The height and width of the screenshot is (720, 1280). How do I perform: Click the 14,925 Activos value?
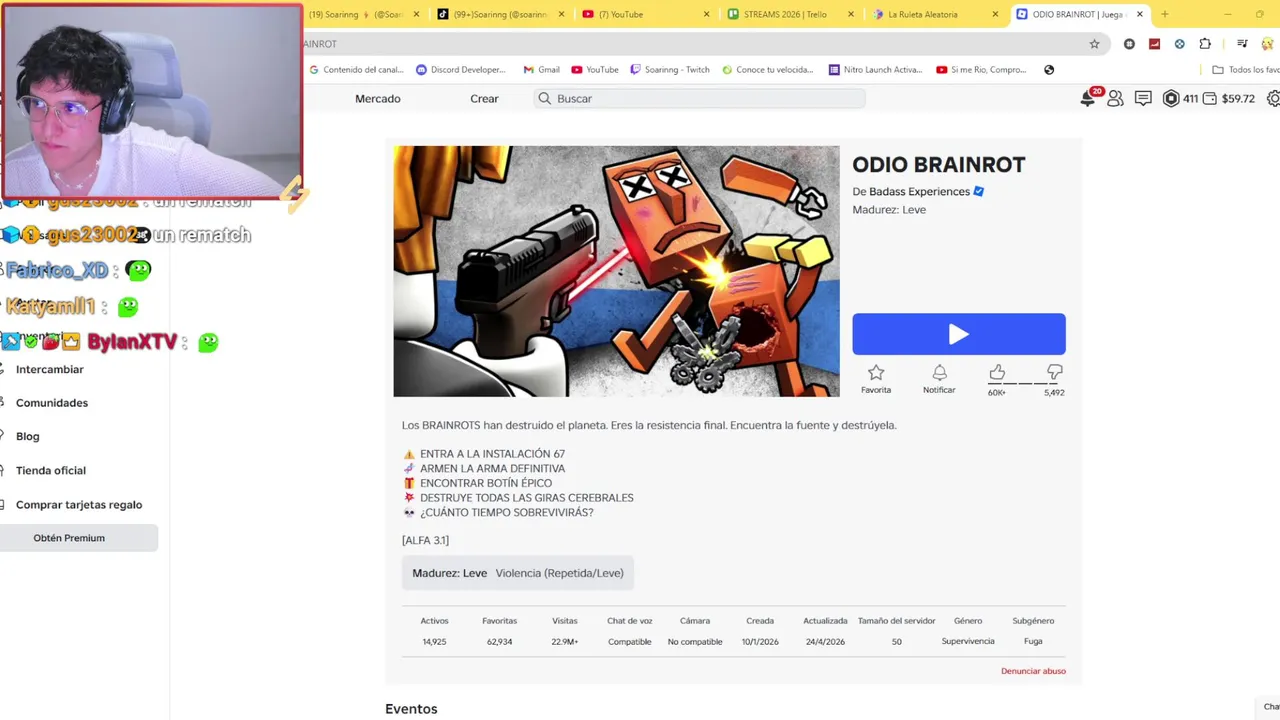(434, 641)
